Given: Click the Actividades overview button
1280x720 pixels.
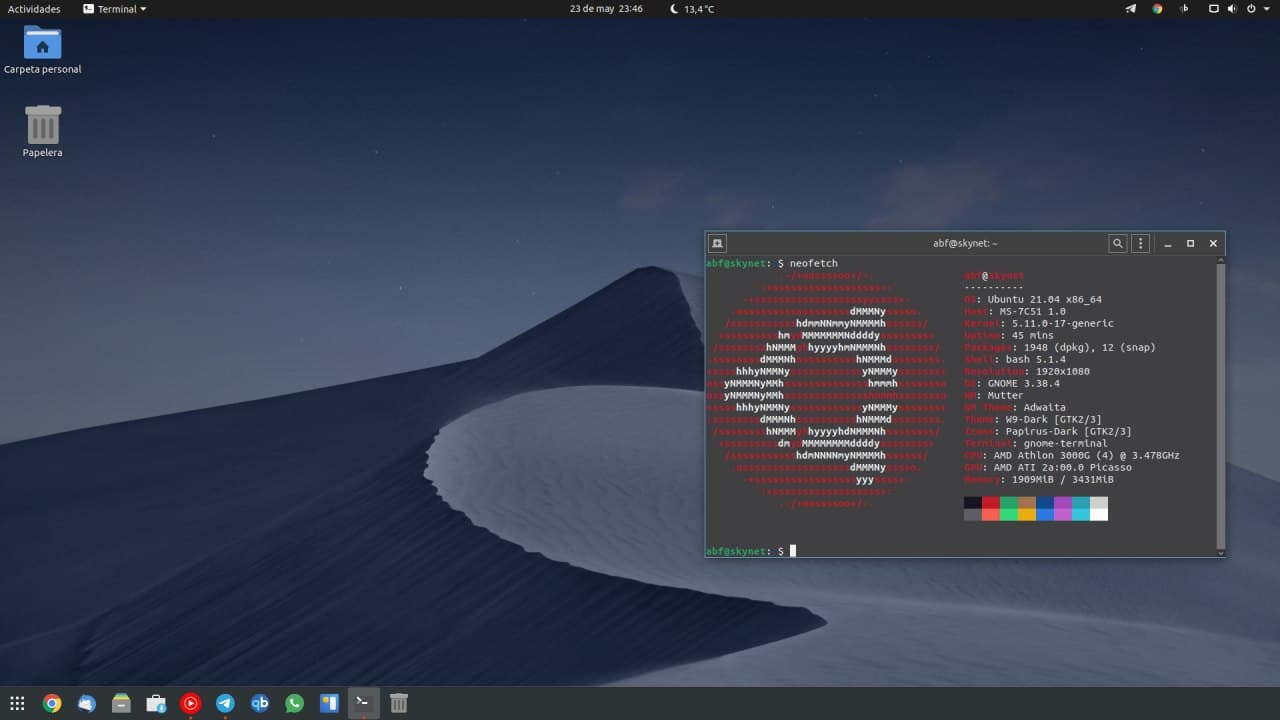Looking at the screenshot, I should click(x=34, y=9).
